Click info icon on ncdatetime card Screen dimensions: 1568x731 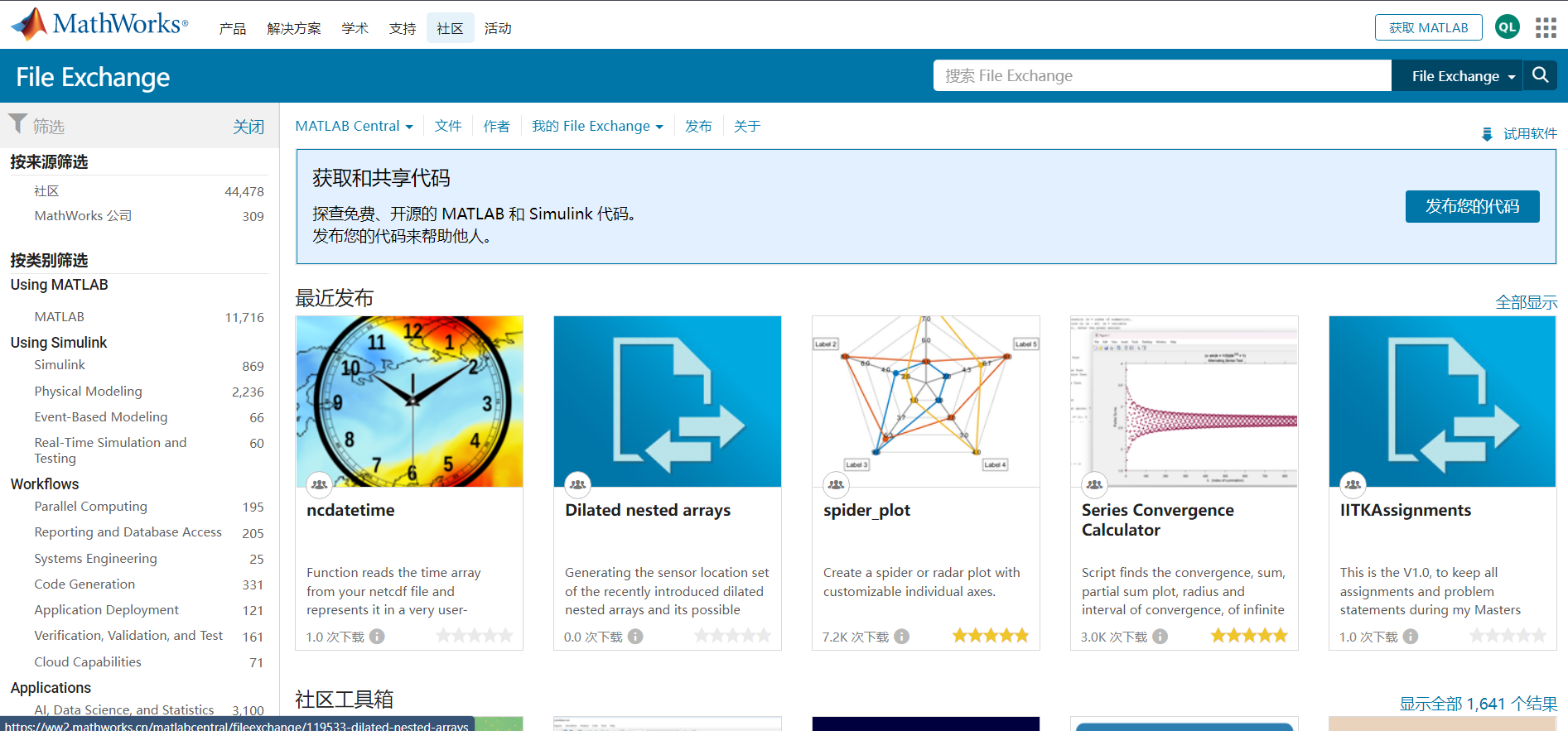pyautogui.click(x=377, y=637)
